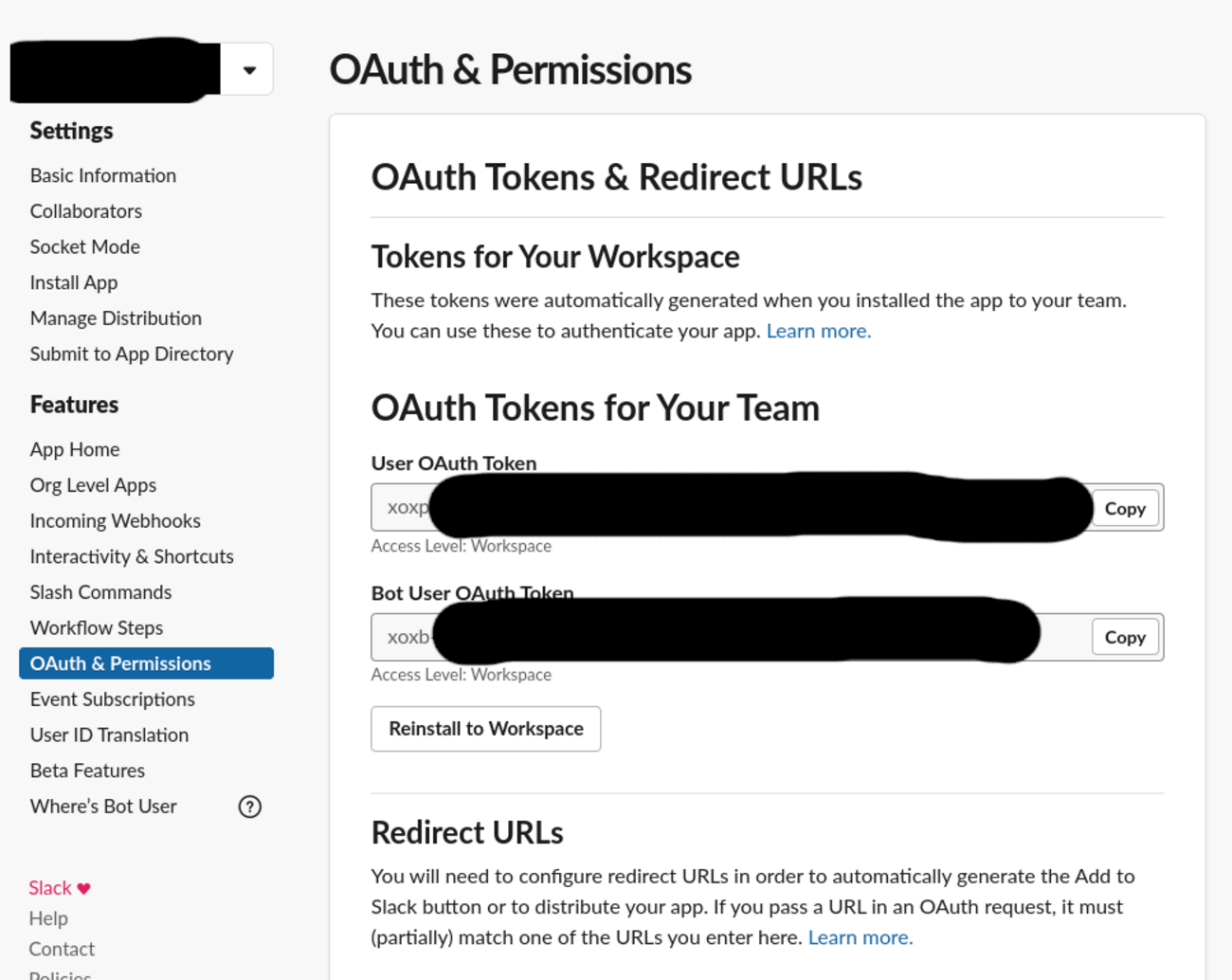Open the app selector dropdown arrow

(249, 70)
